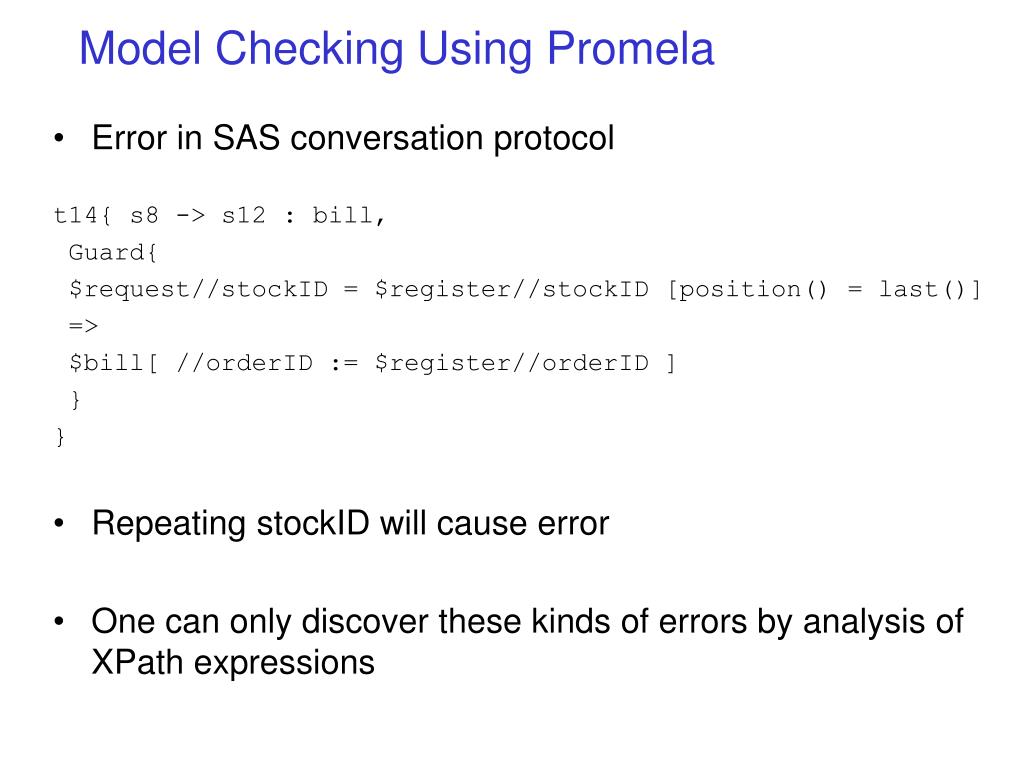This screenshot has width=1024, height=768.
Task: Click the outer closing brace of t14
Action: click(61, 436)
